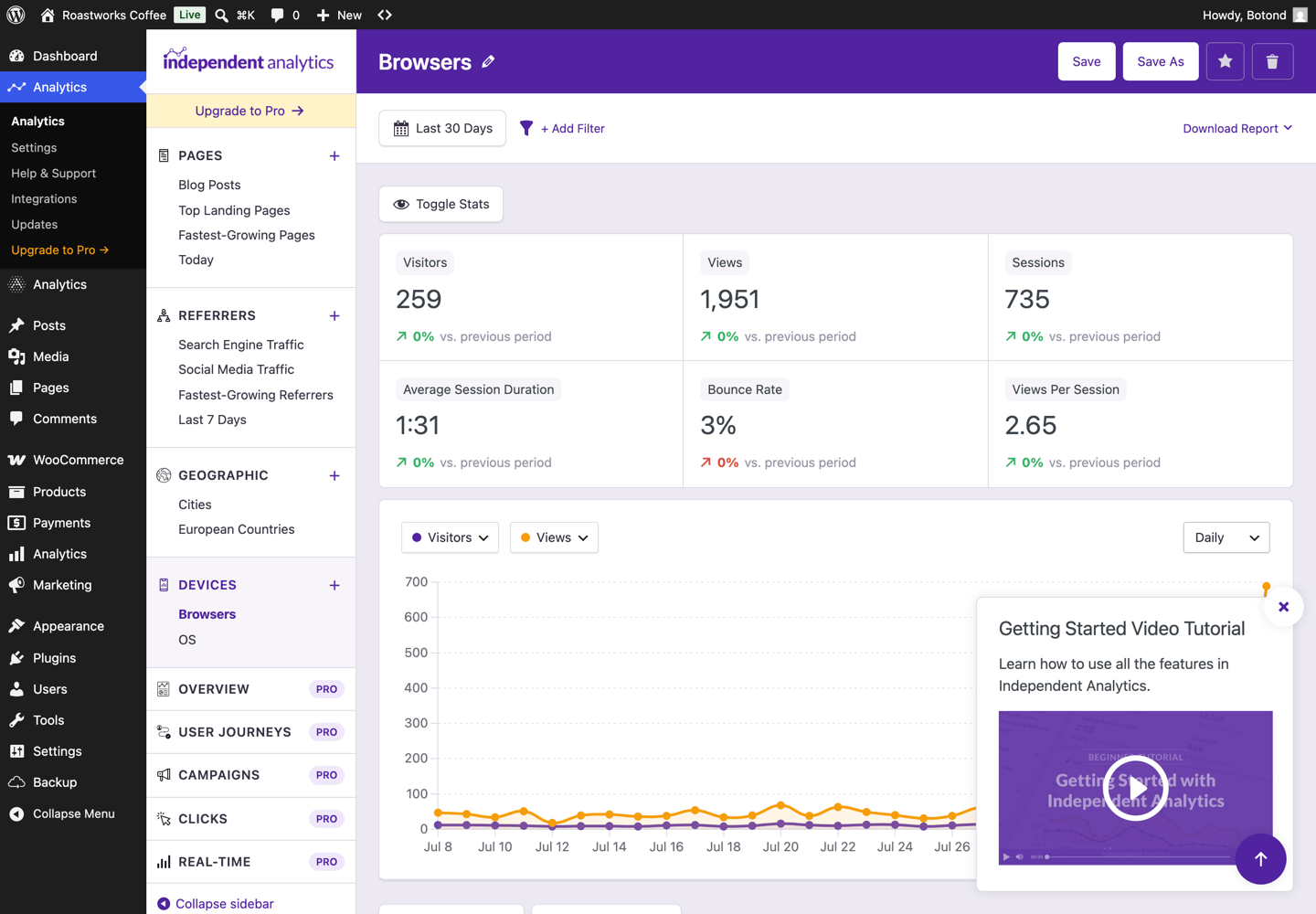
Task: Open Settings under Analytics submenu
Action: coord(34,147)
